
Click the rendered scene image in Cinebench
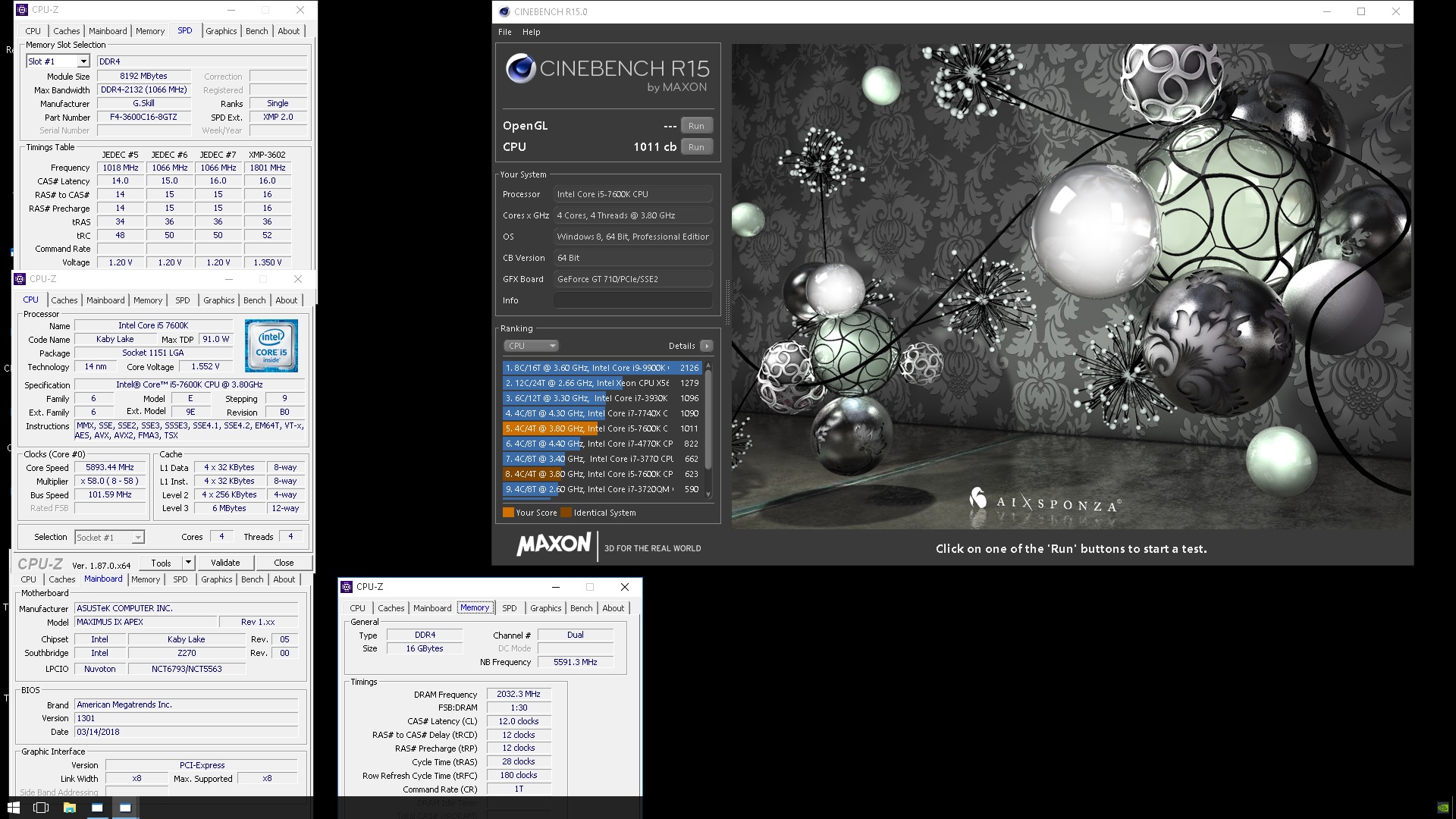(1072, 287)
